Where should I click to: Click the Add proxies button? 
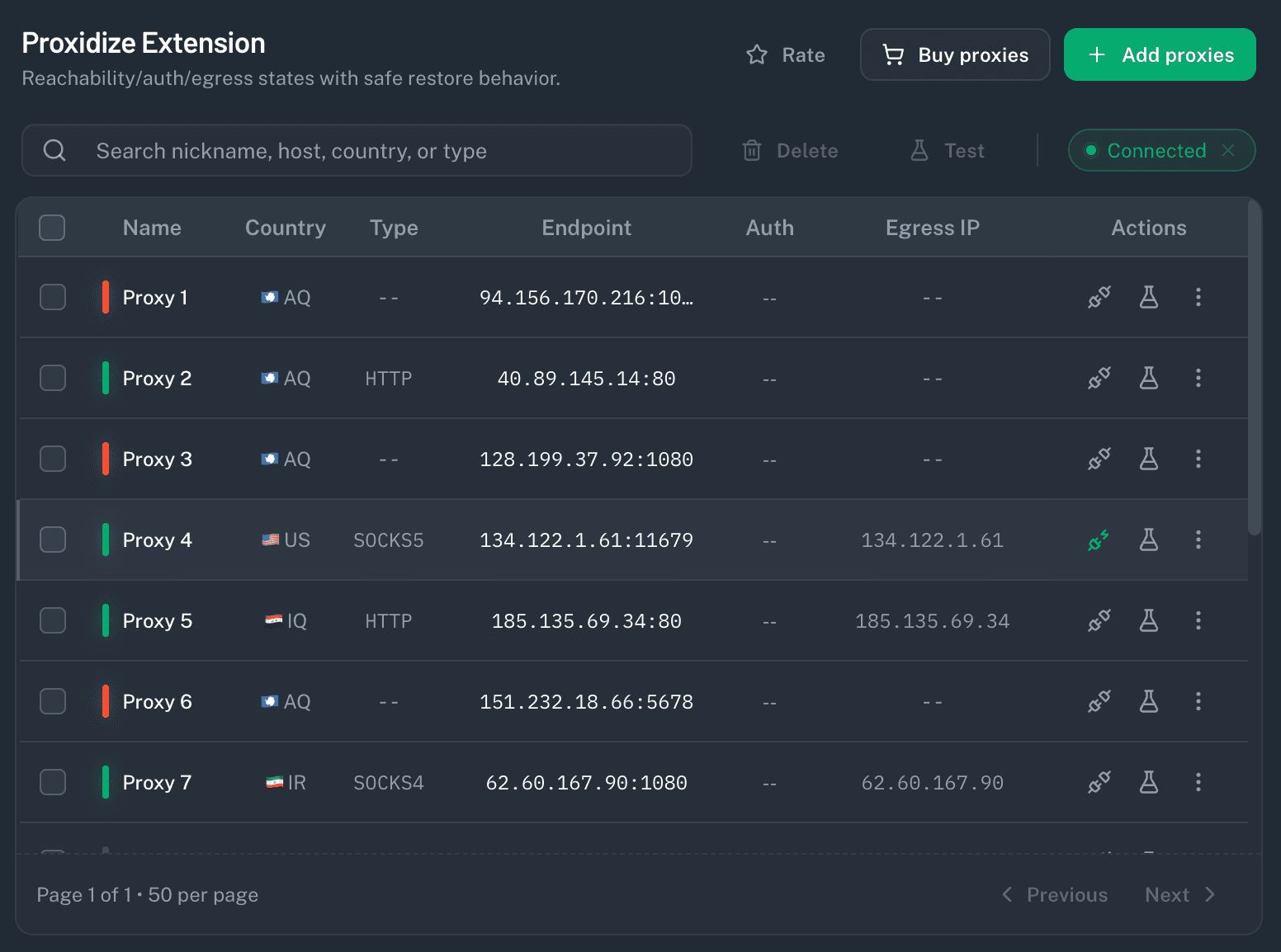coord(1160,54)
